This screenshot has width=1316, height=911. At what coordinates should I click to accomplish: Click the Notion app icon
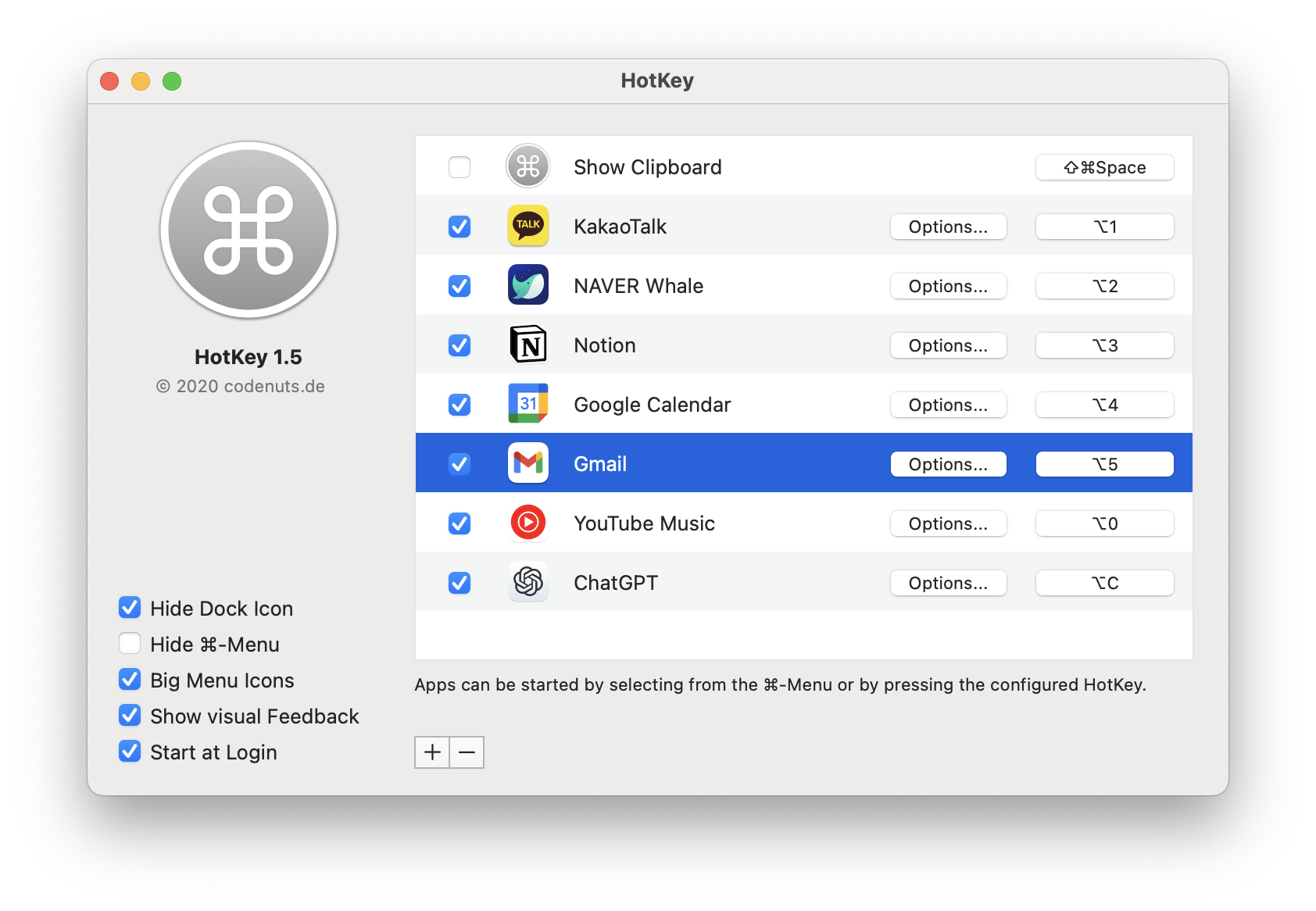pos(528,345)
